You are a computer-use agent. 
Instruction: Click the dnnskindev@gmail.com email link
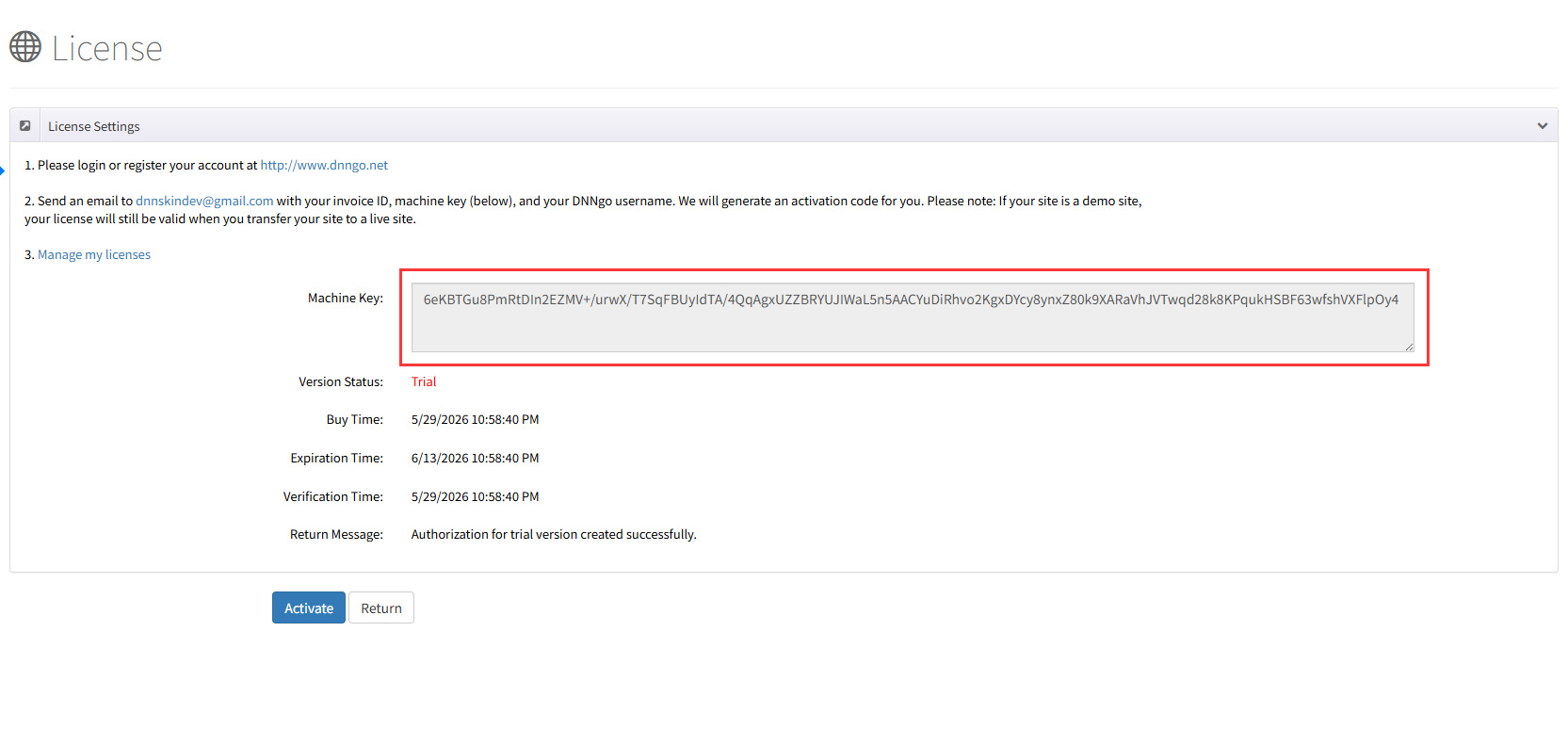(x=204, y=201)
